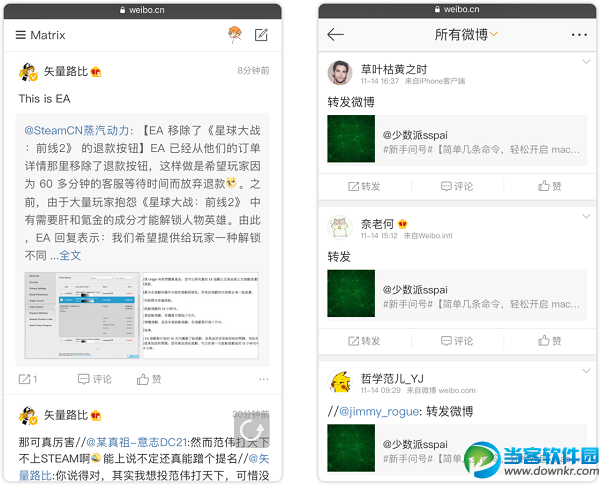Click the 草叶枯黄之时 username
Screen dimensions: 600x485
pos(394,69)
